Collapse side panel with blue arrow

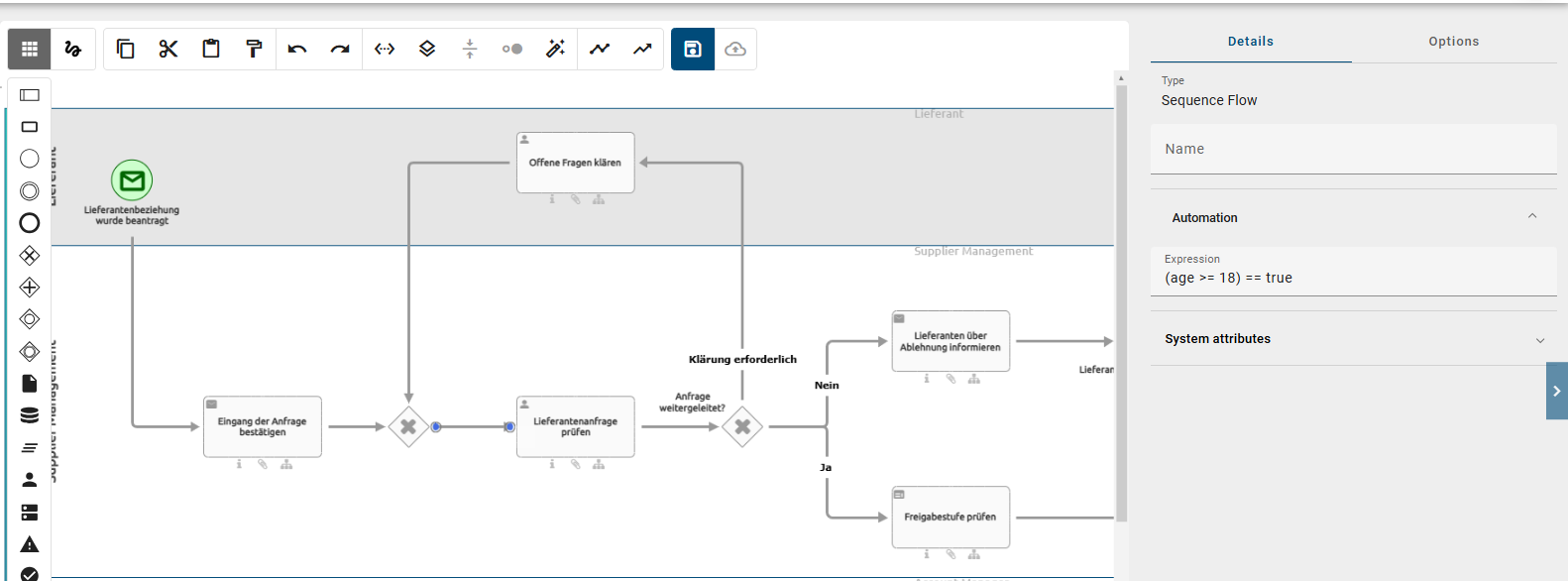point(1557,391)
